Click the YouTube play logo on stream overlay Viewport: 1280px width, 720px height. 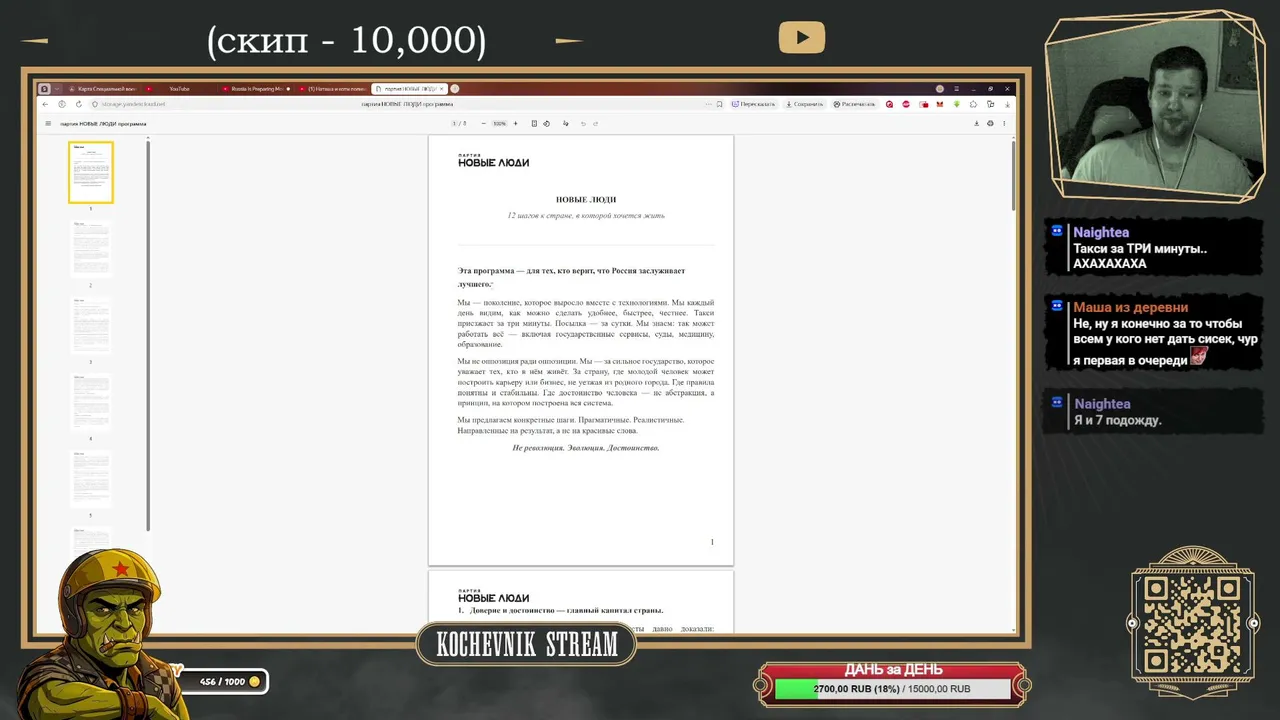(x=802, y=38)
